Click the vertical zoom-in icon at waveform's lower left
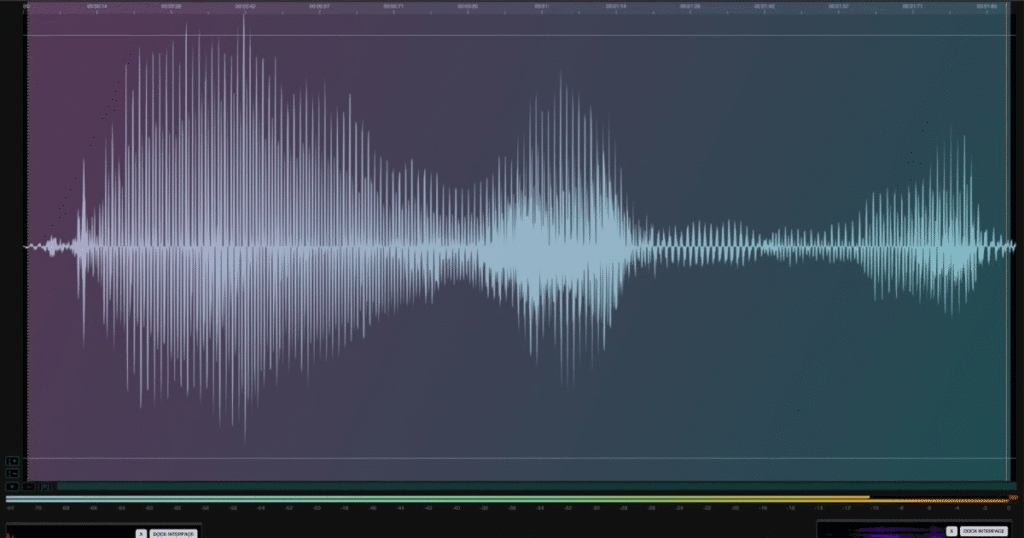The height and width of the screenshot is (538, 1024). click(x=12, y=461)
